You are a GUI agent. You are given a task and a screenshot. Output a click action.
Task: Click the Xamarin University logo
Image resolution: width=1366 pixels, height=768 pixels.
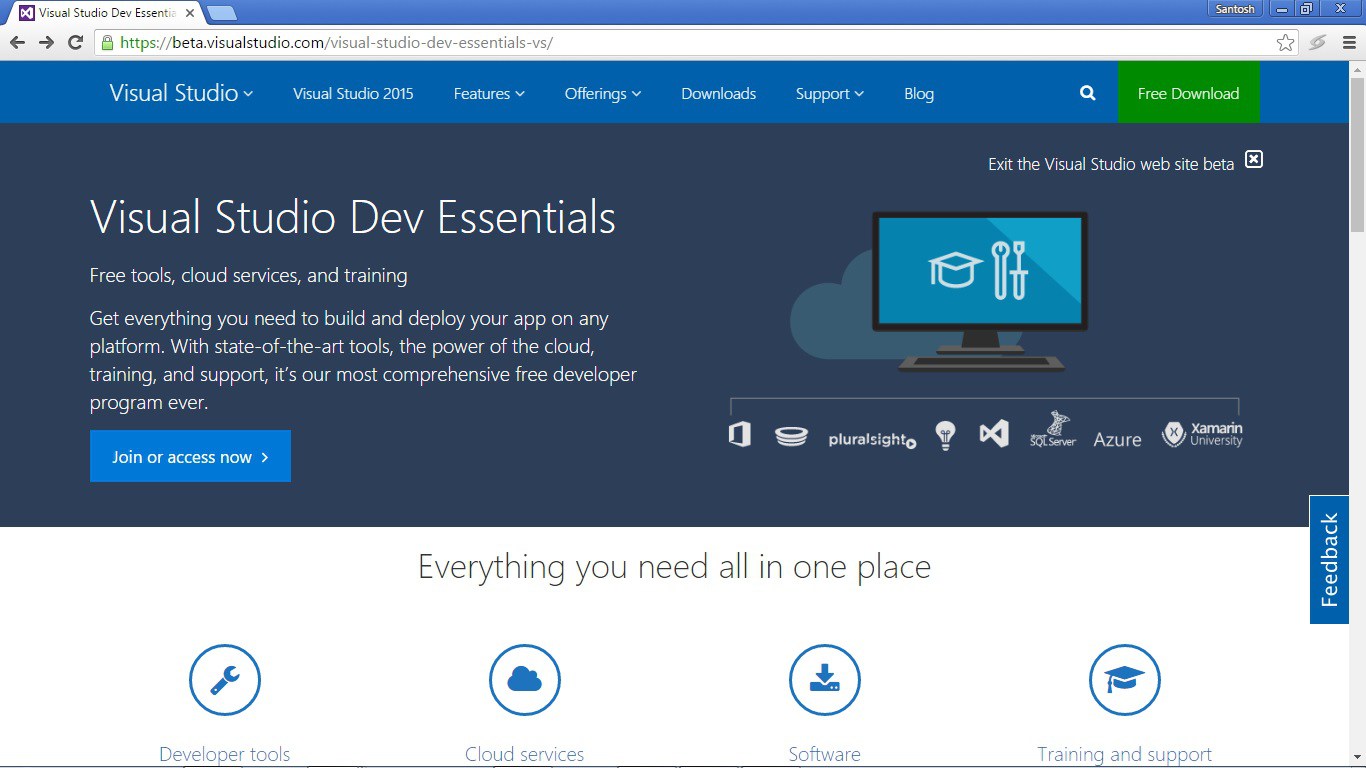[1202, 434]
